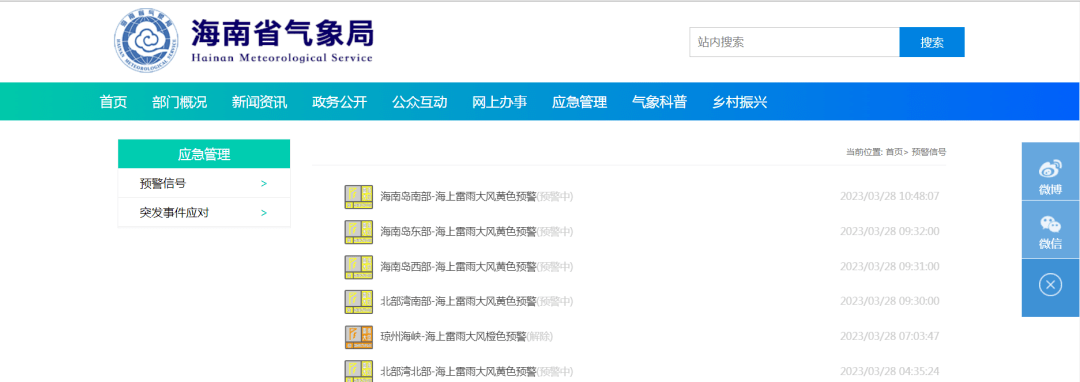The height and width of the screenshot is (382, 1080).
Task: Open 乡村振兴 menu item
Action: pyautogui.click(x=740, y=103)
